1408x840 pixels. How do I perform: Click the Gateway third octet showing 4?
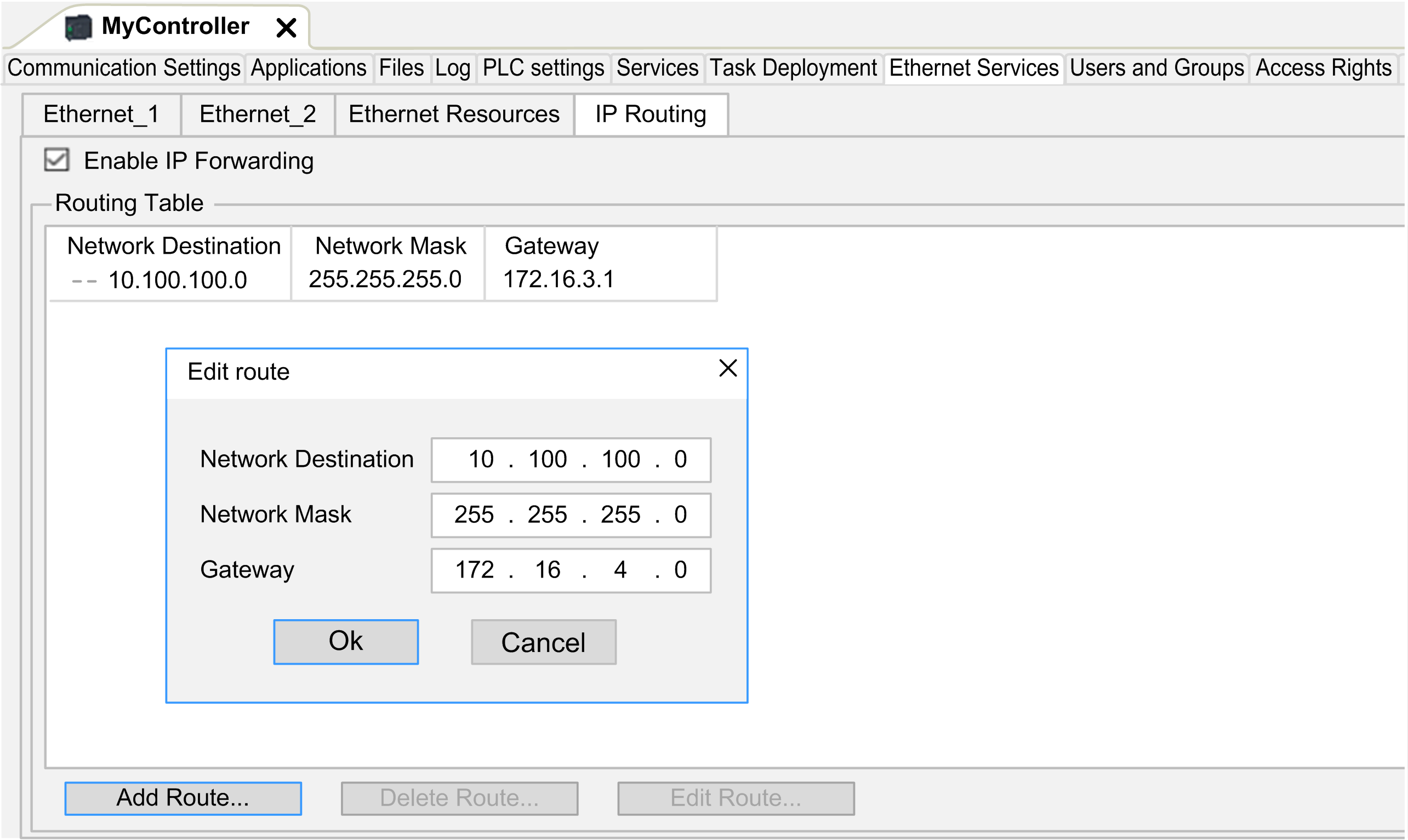pyautogui.click(x=620, y=570)
